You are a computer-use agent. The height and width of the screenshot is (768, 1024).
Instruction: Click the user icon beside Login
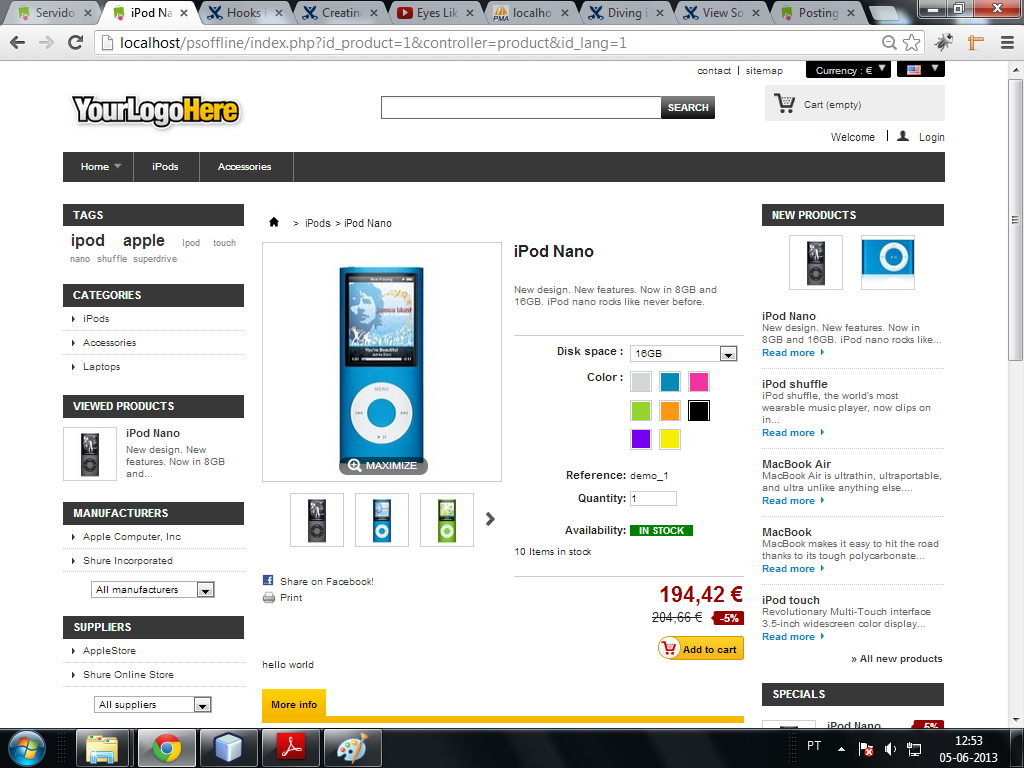point(903,136)
